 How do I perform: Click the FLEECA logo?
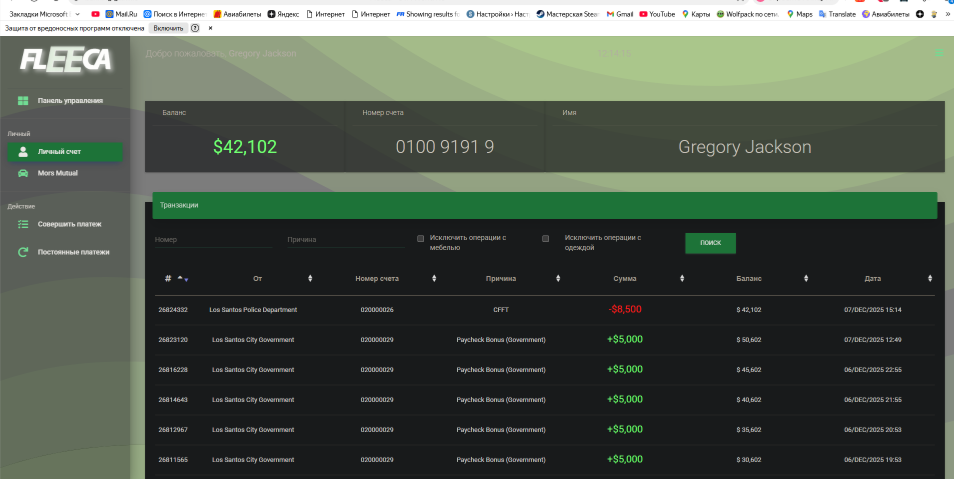(66, 60)
